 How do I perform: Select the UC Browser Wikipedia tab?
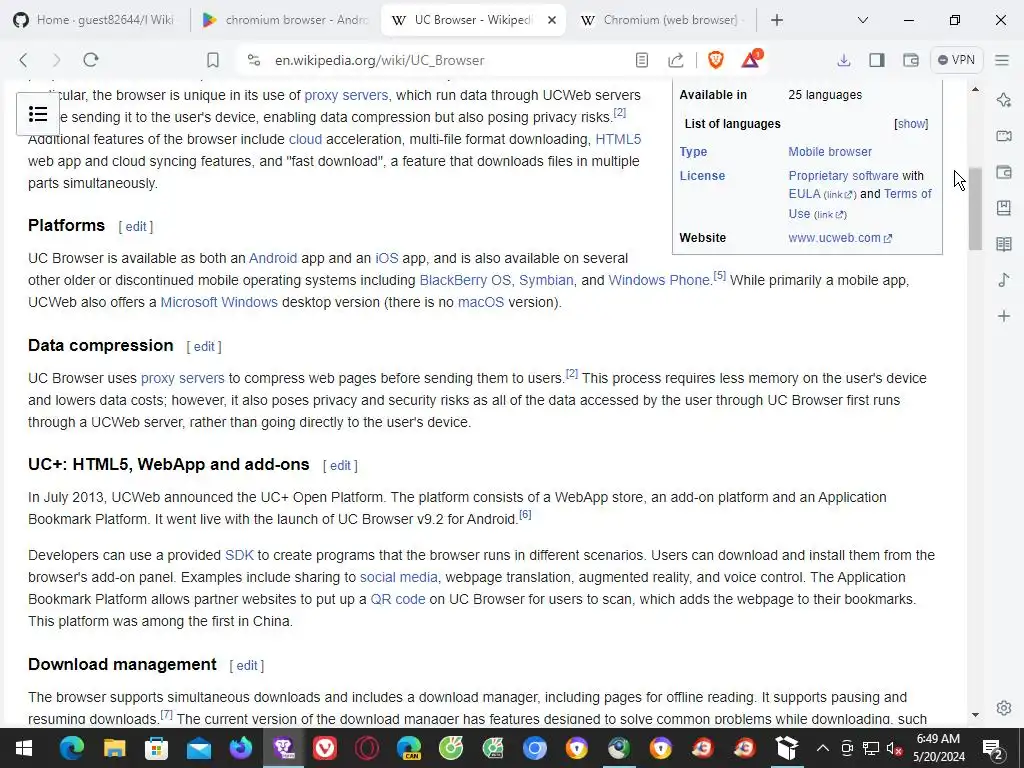pyautogui.click(x=462, y=20)
